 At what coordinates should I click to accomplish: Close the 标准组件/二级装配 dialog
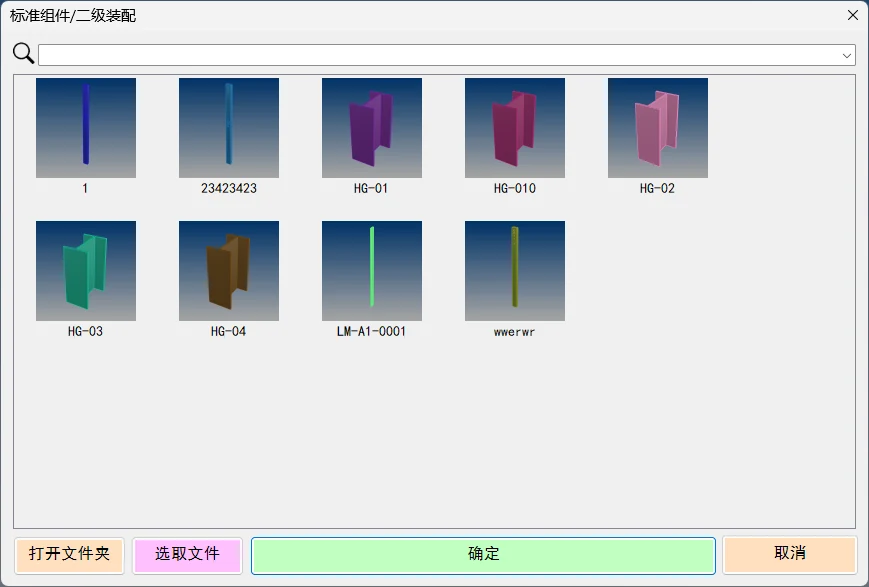point(853,16)
